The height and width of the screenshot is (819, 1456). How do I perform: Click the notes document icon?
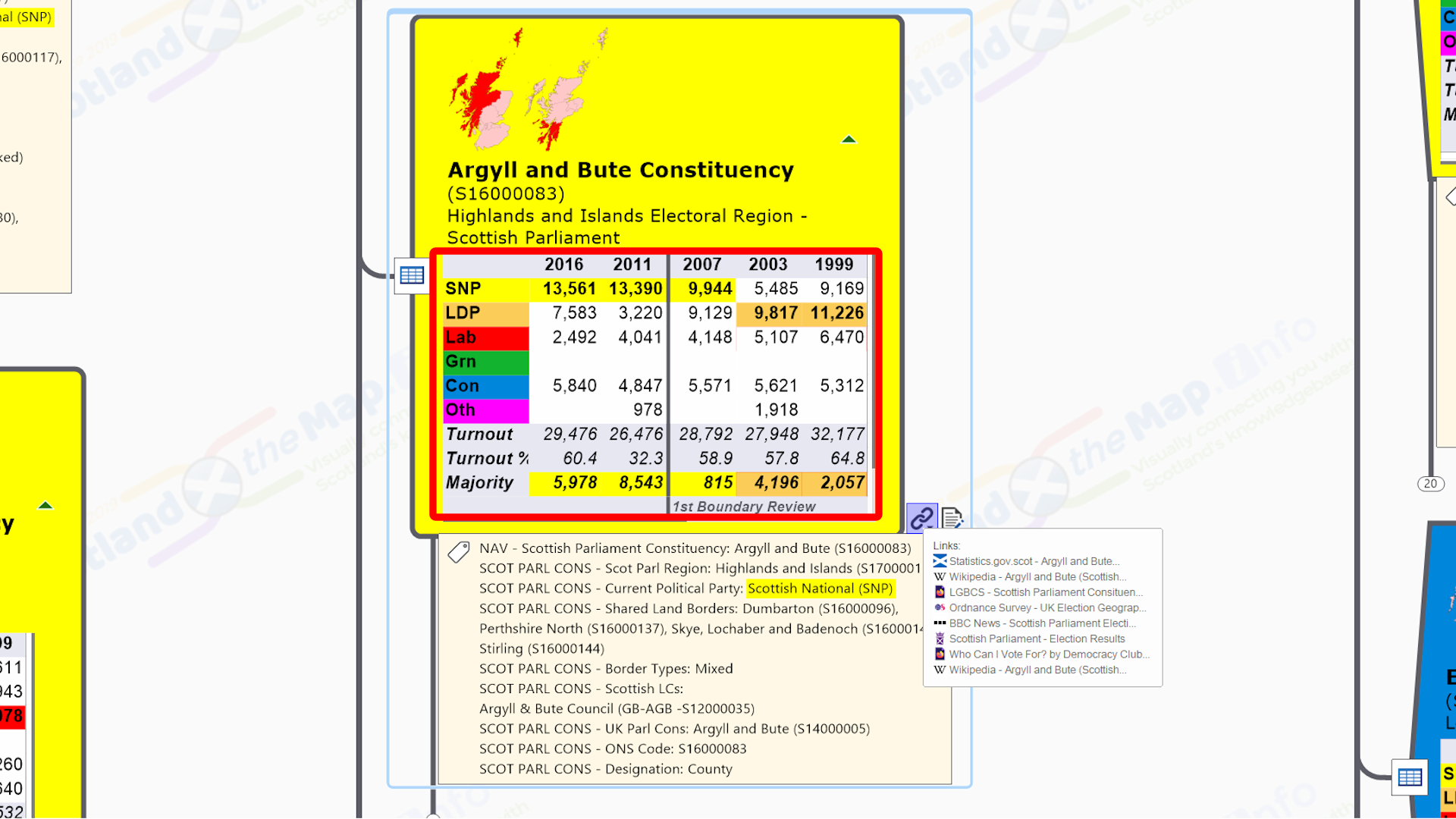(x=952, y=518)
